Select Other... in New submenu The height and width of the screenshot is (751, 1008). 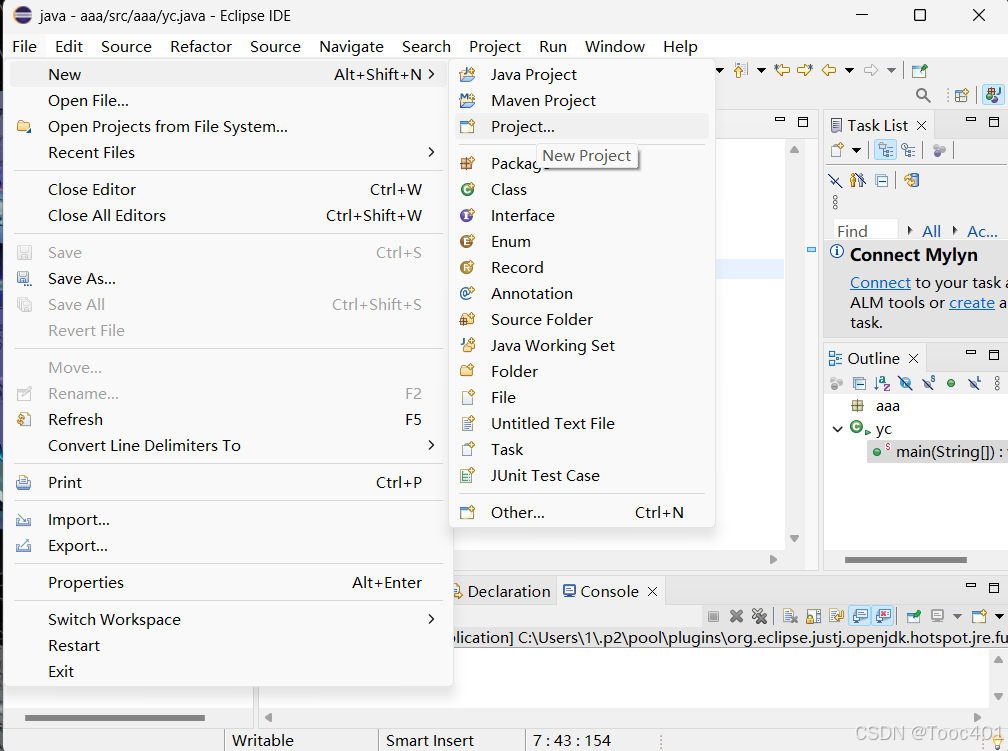[x=582, y=512]
